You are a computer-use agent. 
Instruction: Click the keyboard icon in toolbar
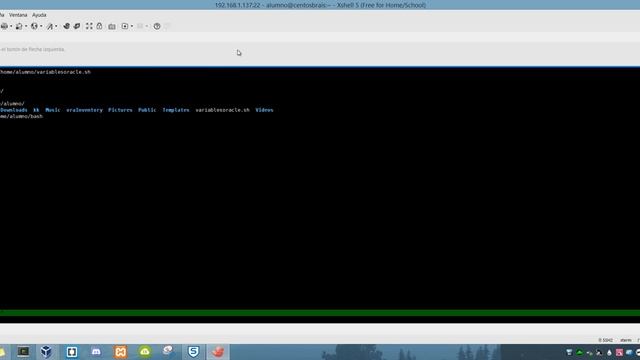click(x=112, y=27)
